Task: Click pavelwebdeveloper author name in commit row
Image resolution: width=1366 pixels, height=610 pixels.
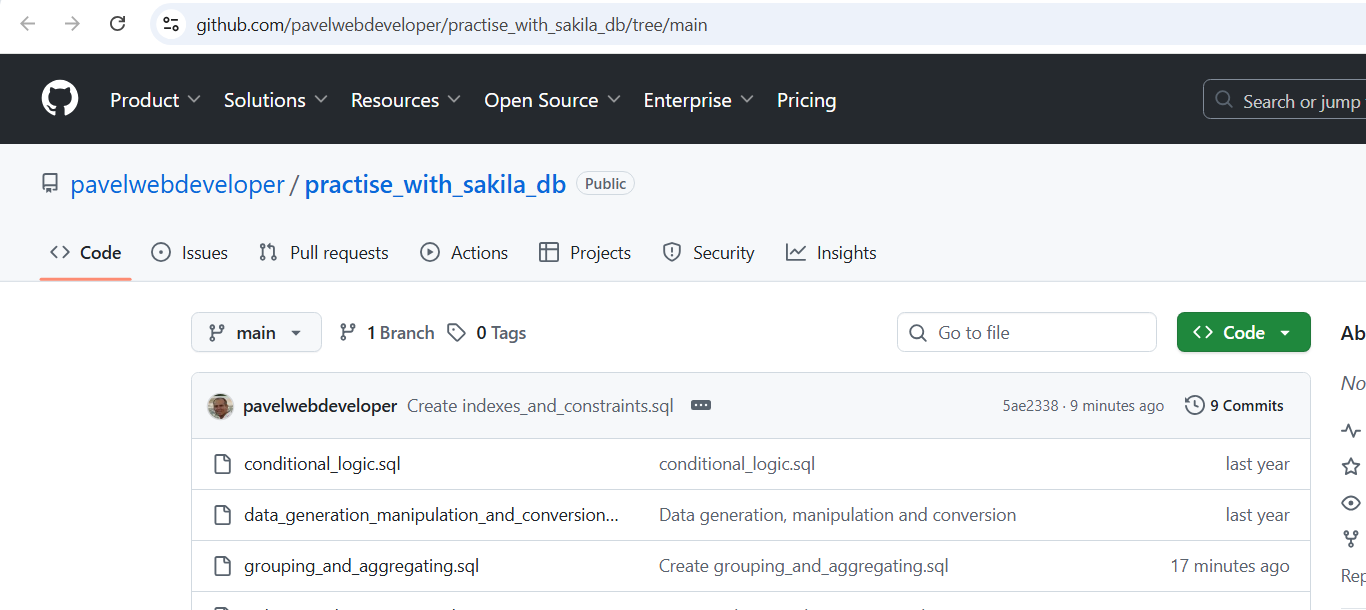Action: [320, 406]
